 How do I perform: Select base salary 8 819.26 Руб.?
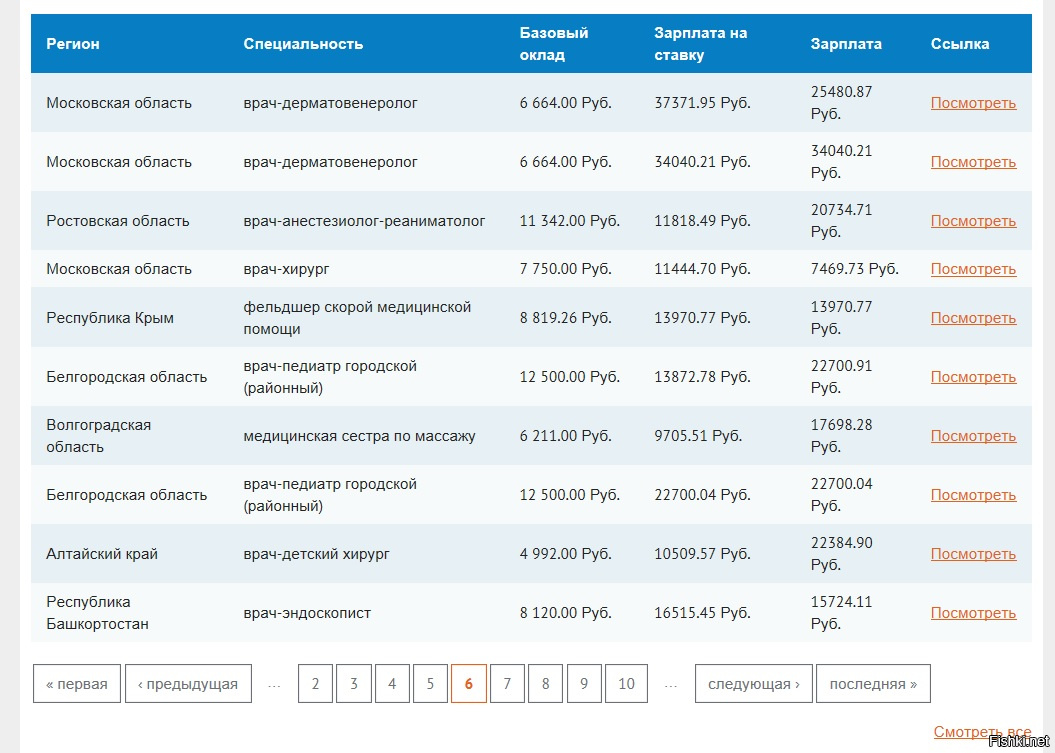pos(565,318)
